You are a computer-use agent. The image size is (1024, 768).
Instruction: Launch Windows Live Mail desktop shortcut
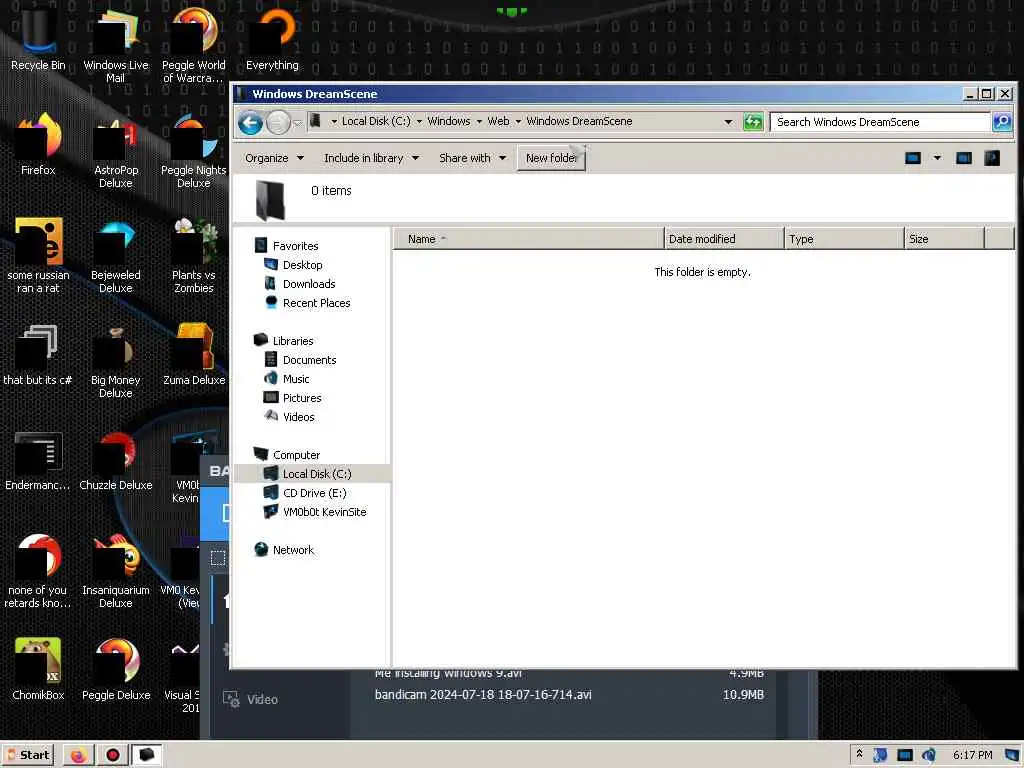(x=116, y=45)
